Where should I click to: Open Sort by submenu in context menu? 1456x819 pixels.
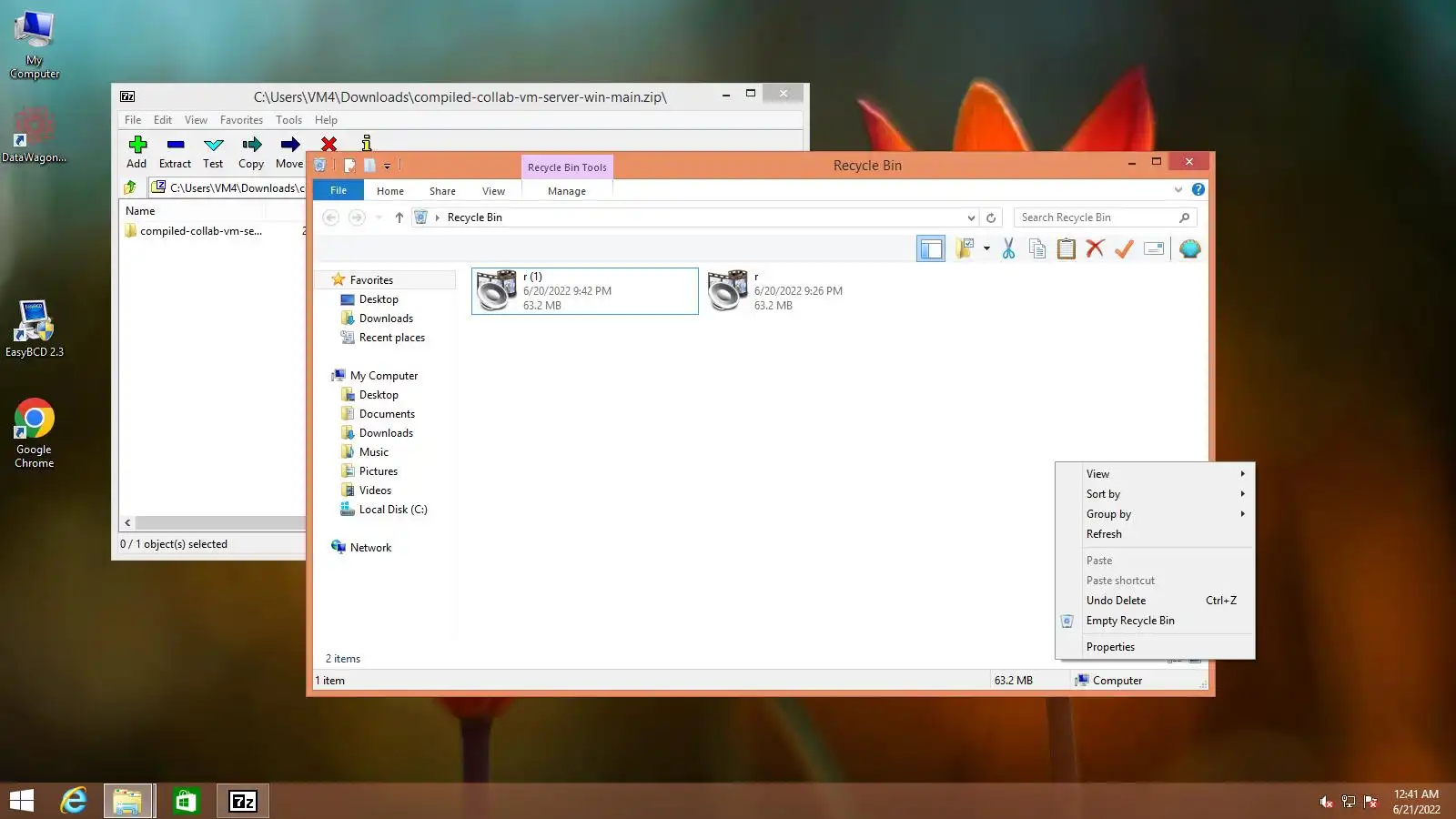click(1155, 494)
